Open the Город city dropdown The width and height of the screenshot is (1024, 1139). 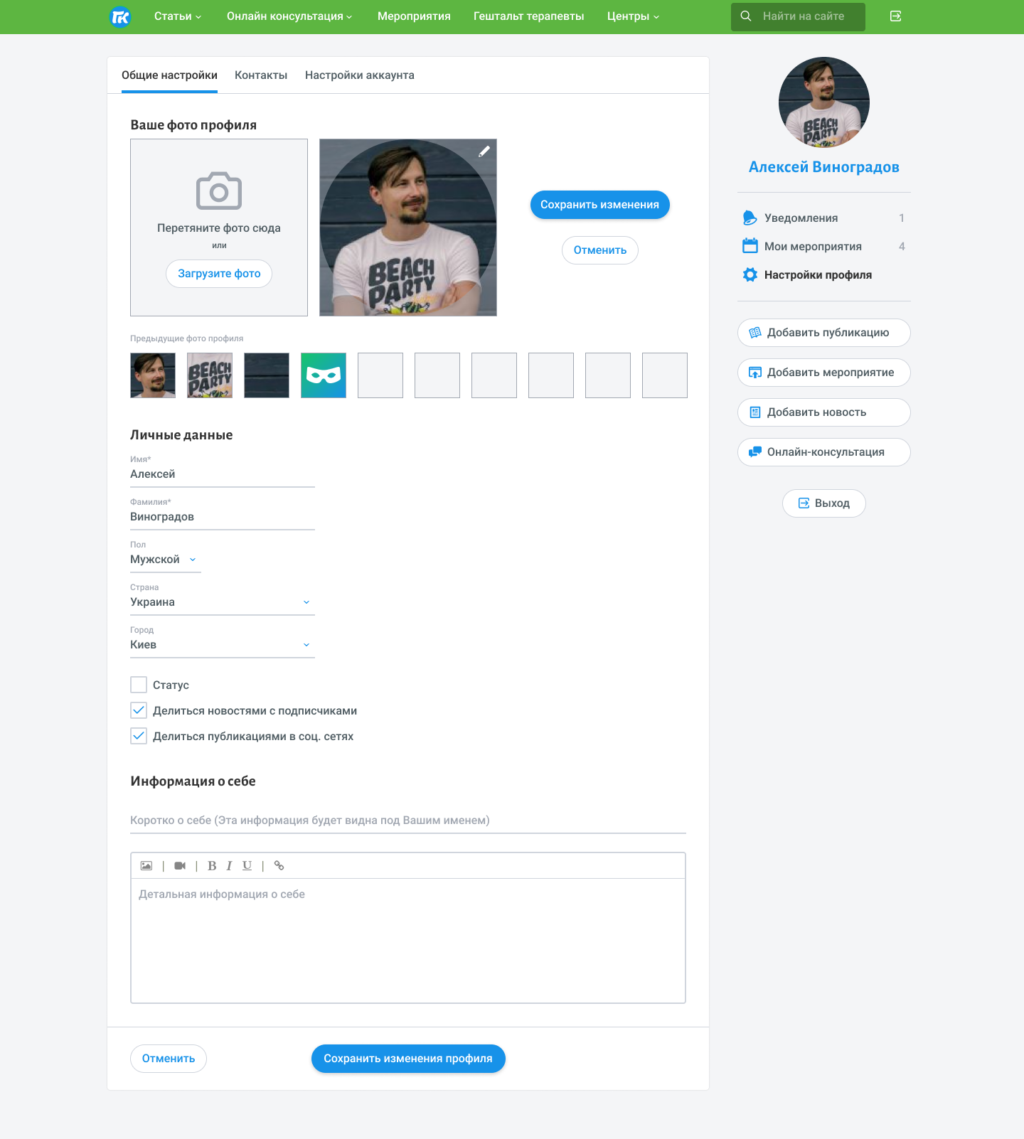[222, 645]
